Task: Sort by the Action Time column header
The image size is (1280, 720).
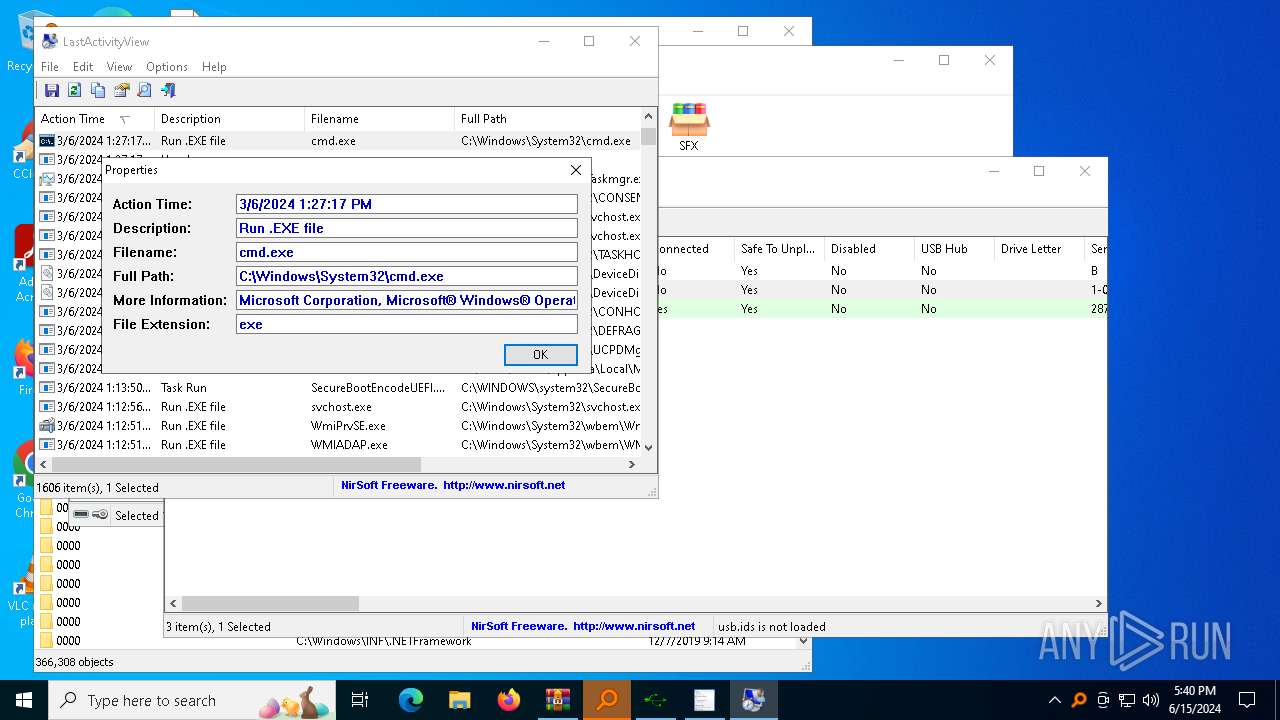Action: (x=94, y=119)
